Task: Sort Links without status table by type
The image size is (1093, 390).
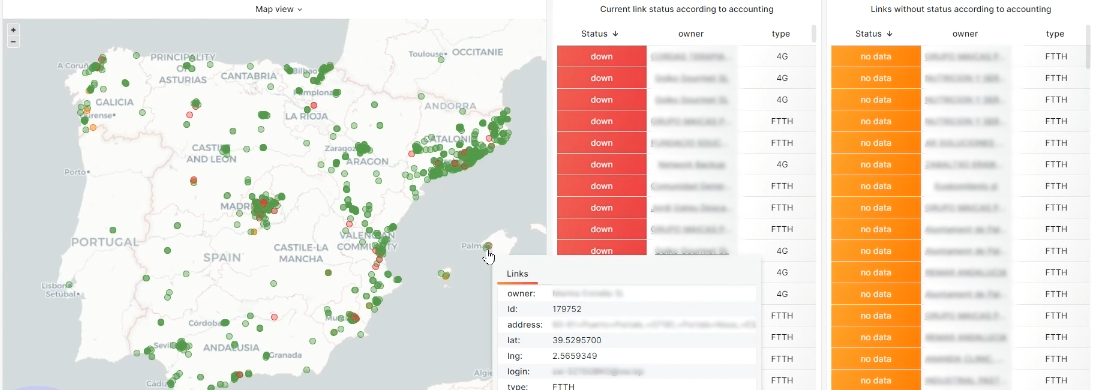Action: [x=1055, y=33]
